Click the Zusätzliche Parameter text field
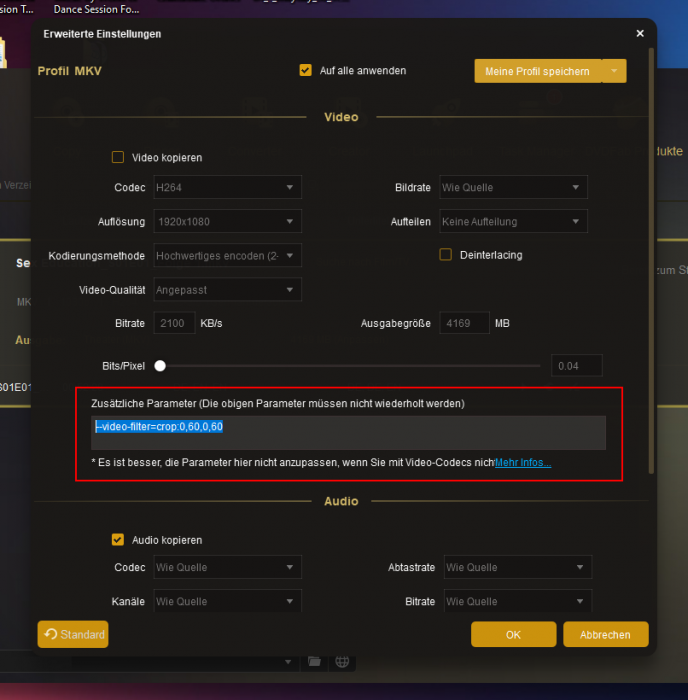The width and height of the screenshot is (688, 700). (348, 432)
